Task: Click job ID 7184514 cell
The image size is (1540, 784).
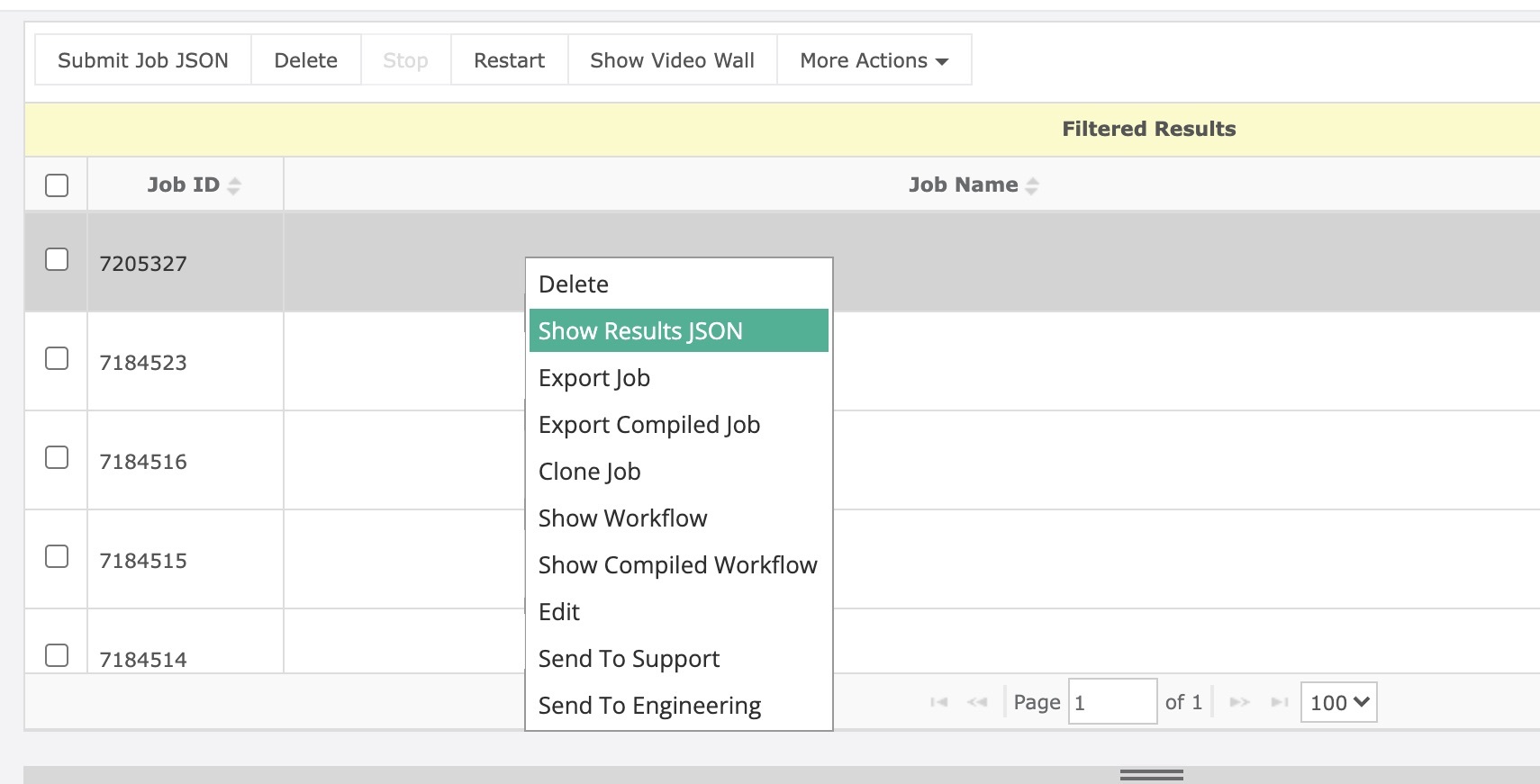Action: (x=186, y=642)
